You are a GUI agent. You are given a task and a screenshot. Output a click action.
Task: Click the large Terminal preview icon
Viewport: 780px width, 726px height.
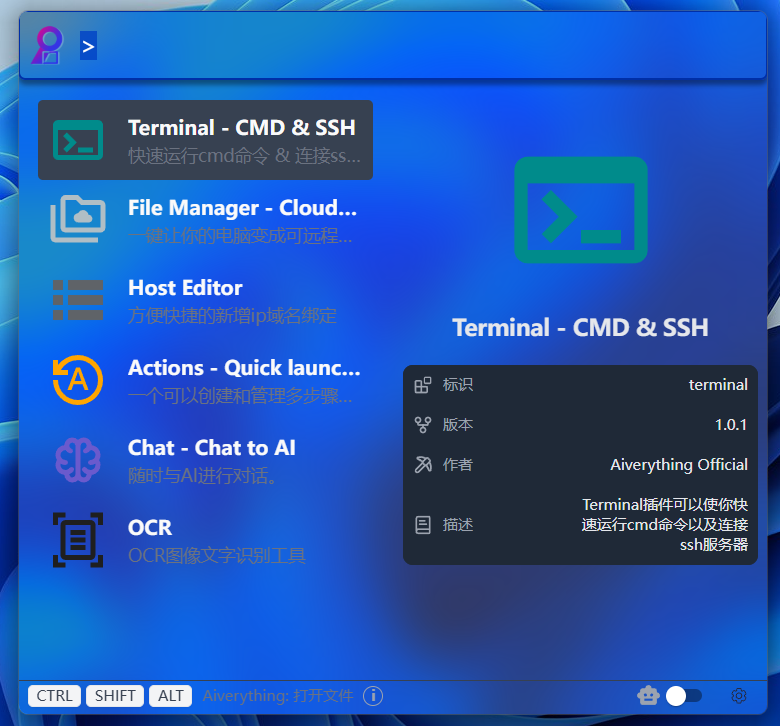pyautogui.click(x=581, y=210)
